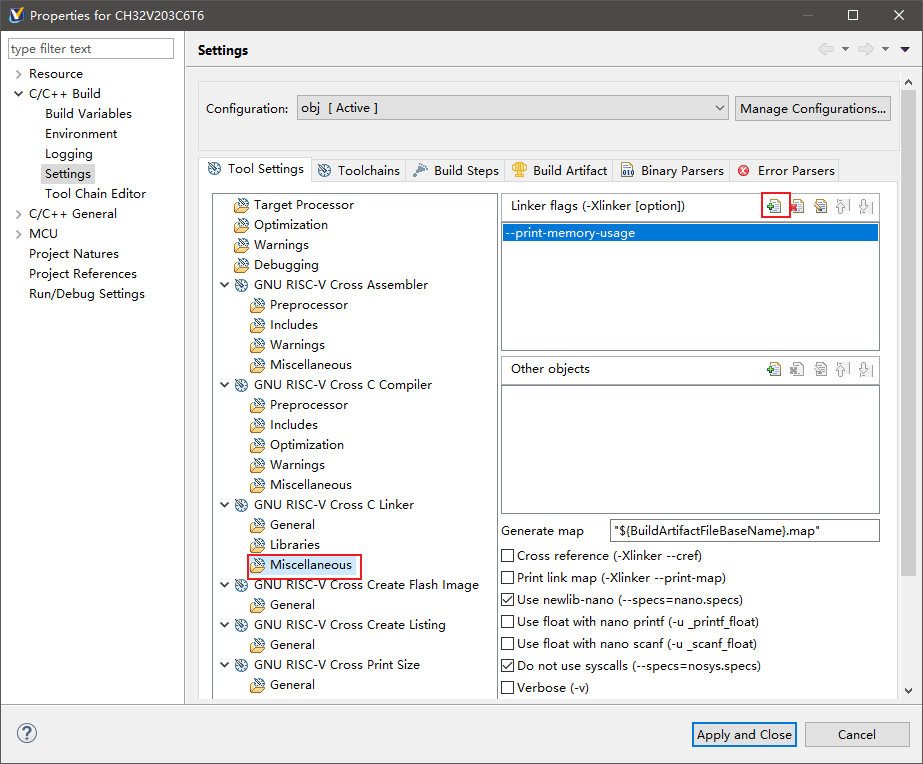Add a new linker flag entry
This screenshot has height=764, width=923.
774,206
